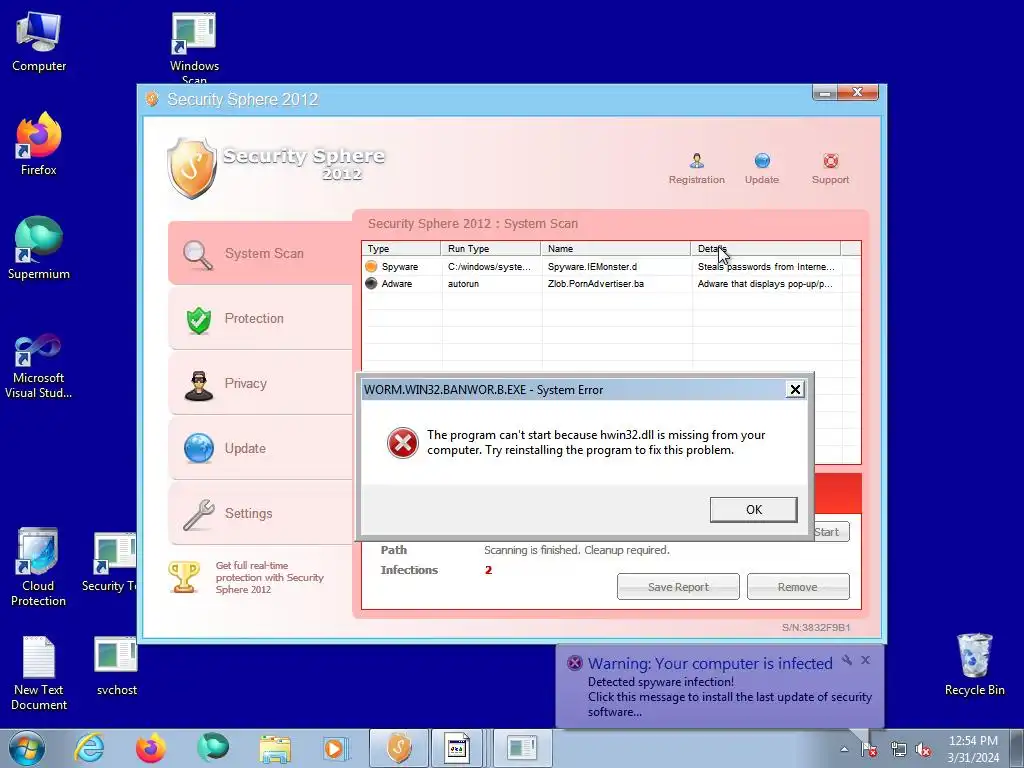
Task: Open Microsoft Visual Studio desktop shortcut
Action: pos(39,366)
